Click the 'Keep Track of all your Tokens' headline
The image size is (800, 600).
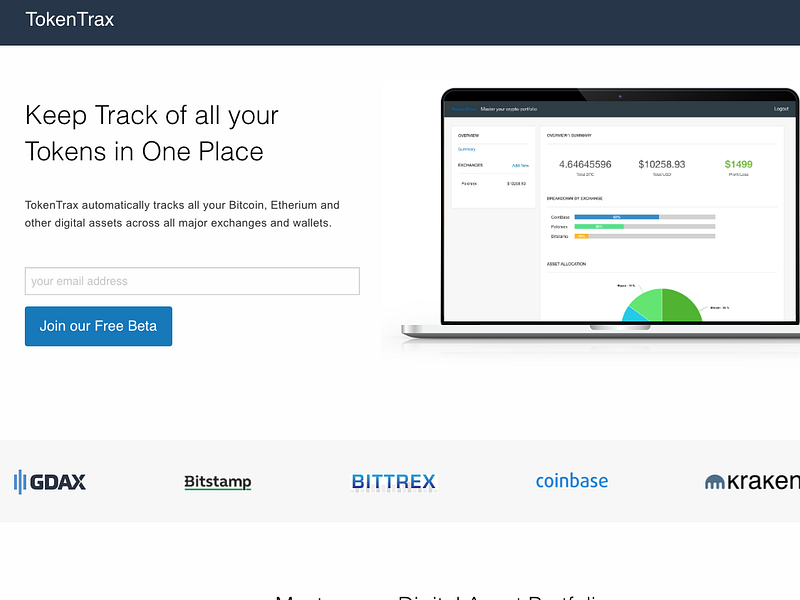tap(152, 133)
